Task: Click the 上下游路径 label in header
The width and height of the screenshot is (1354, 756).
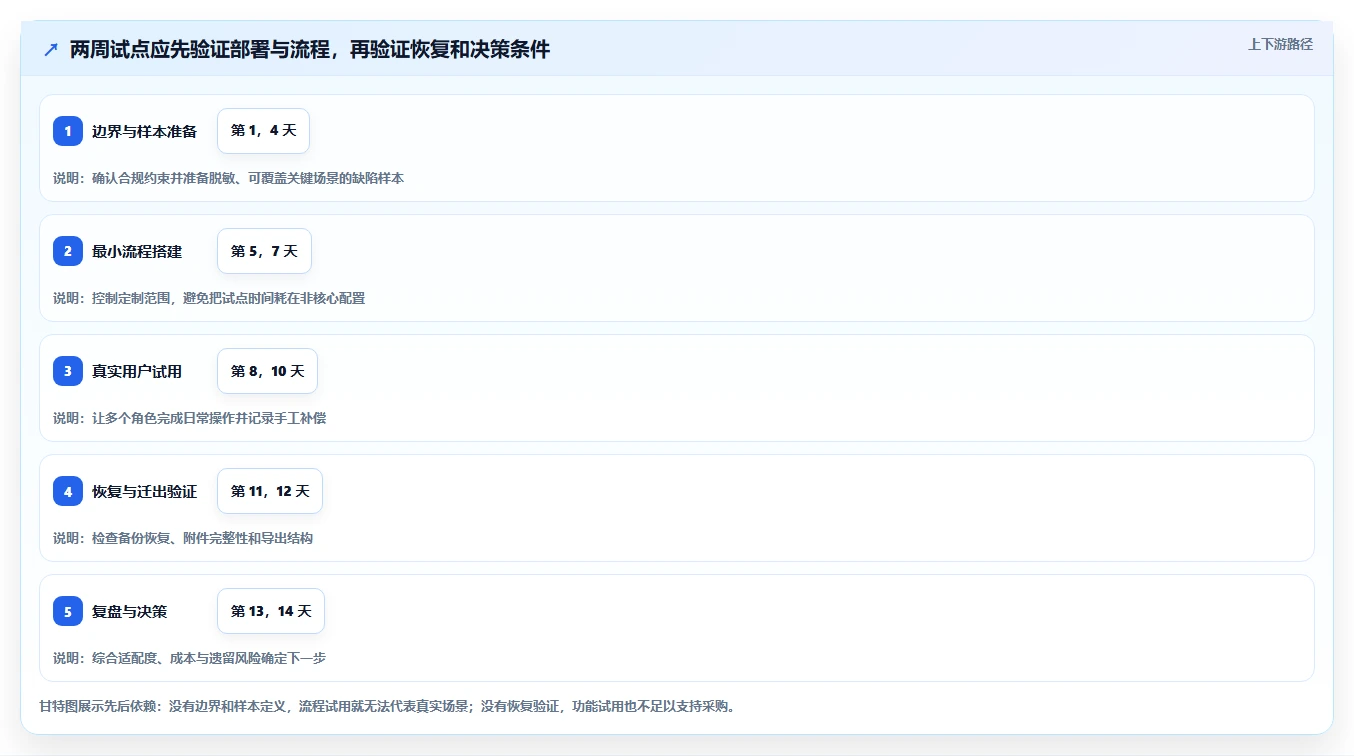Action: [x=1280, y=44]
